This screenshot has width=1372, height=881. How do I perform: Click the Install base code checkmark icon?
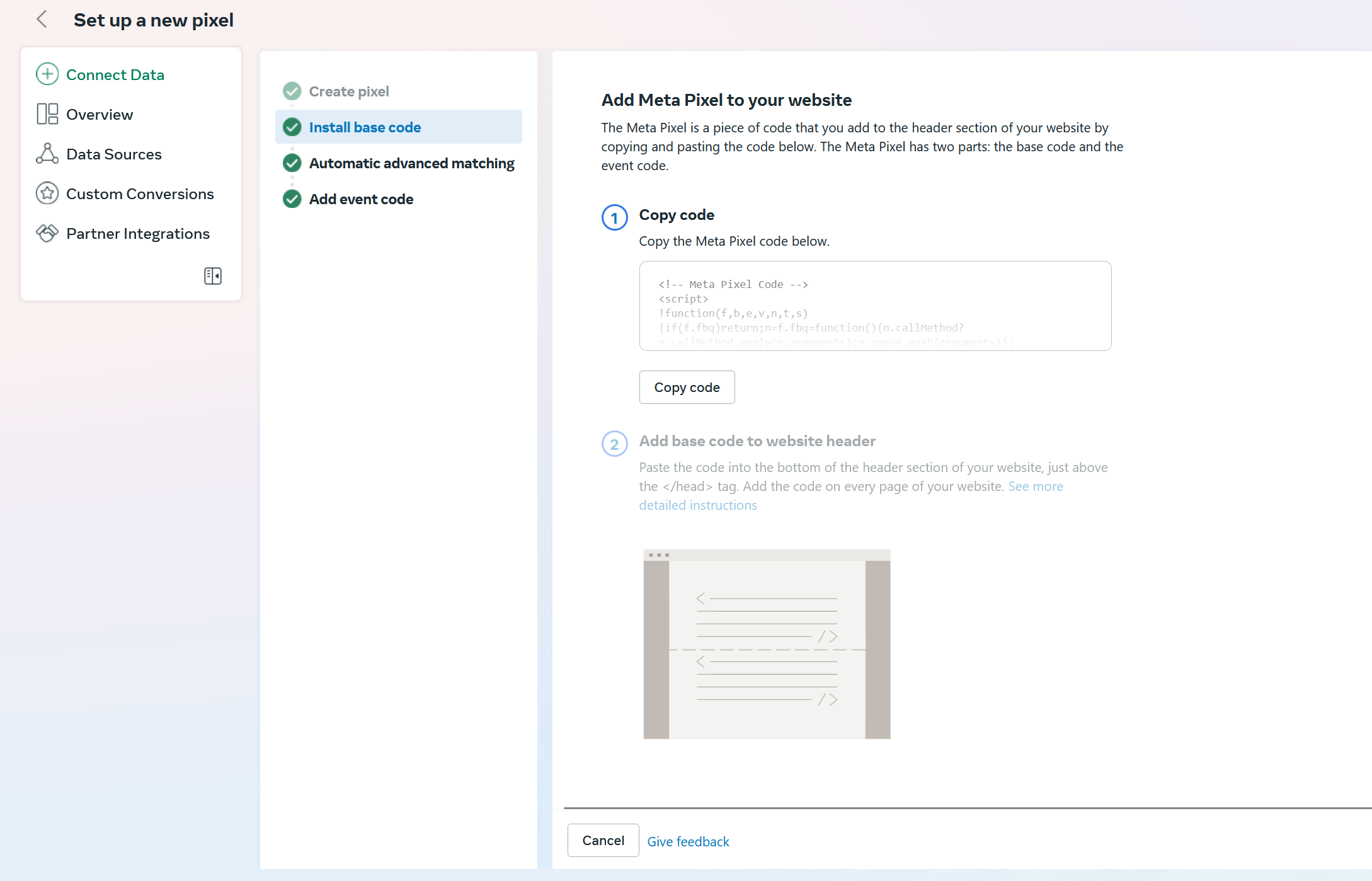click(292, 127)
